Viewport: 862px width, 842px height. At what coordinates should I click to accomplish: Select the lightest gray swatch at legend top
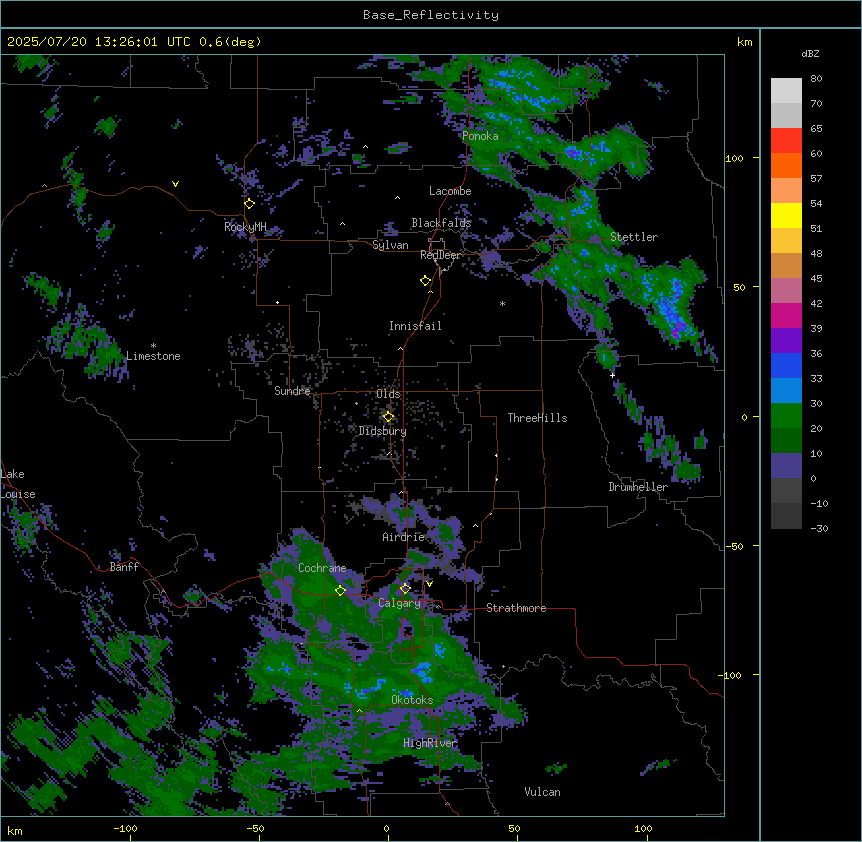click(x=786, y=91)
